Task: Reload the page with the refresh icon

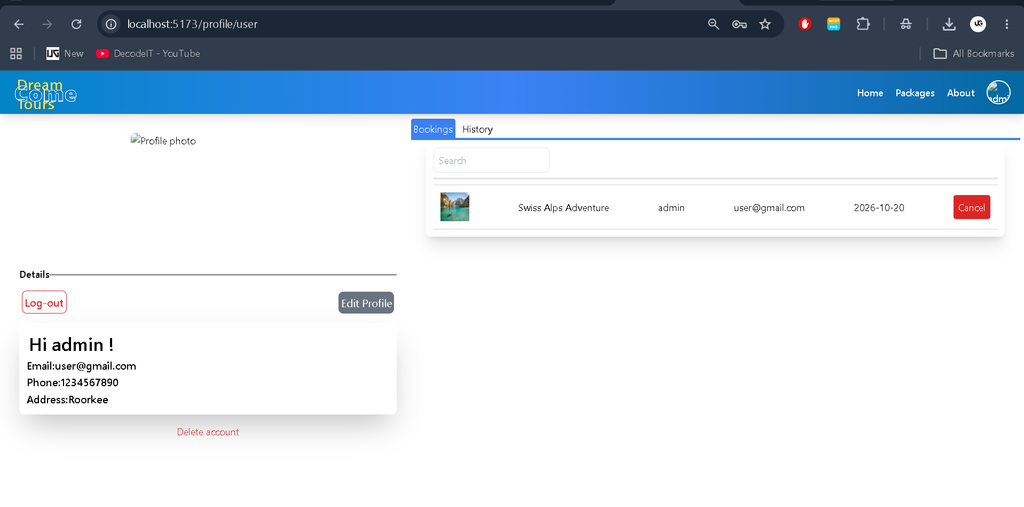Action: [76, 24]
